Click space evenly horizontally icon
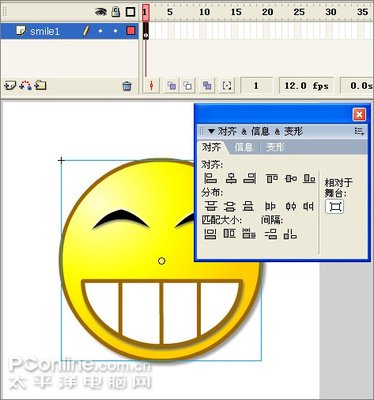The image size is (374, 400). (x=290, y=234)
